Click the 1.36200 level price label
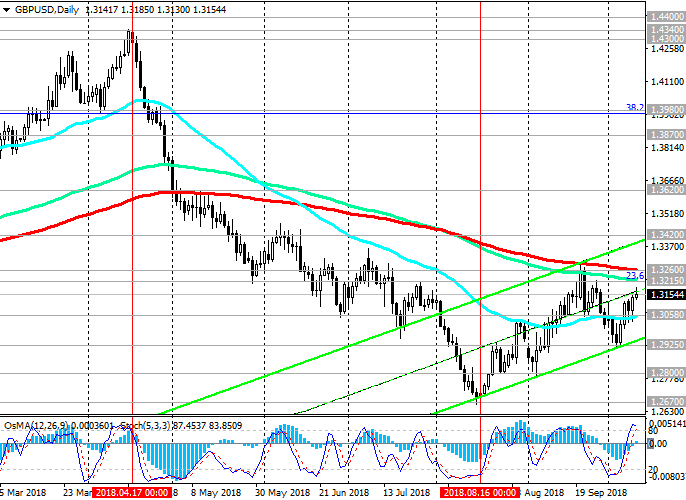 [x=667, y=190]
